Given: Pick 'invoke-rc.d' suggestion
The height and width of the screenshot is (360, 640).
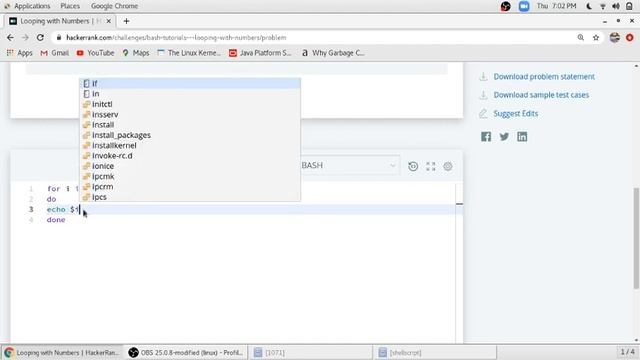Looking at the screenshot, I should 190,156.
